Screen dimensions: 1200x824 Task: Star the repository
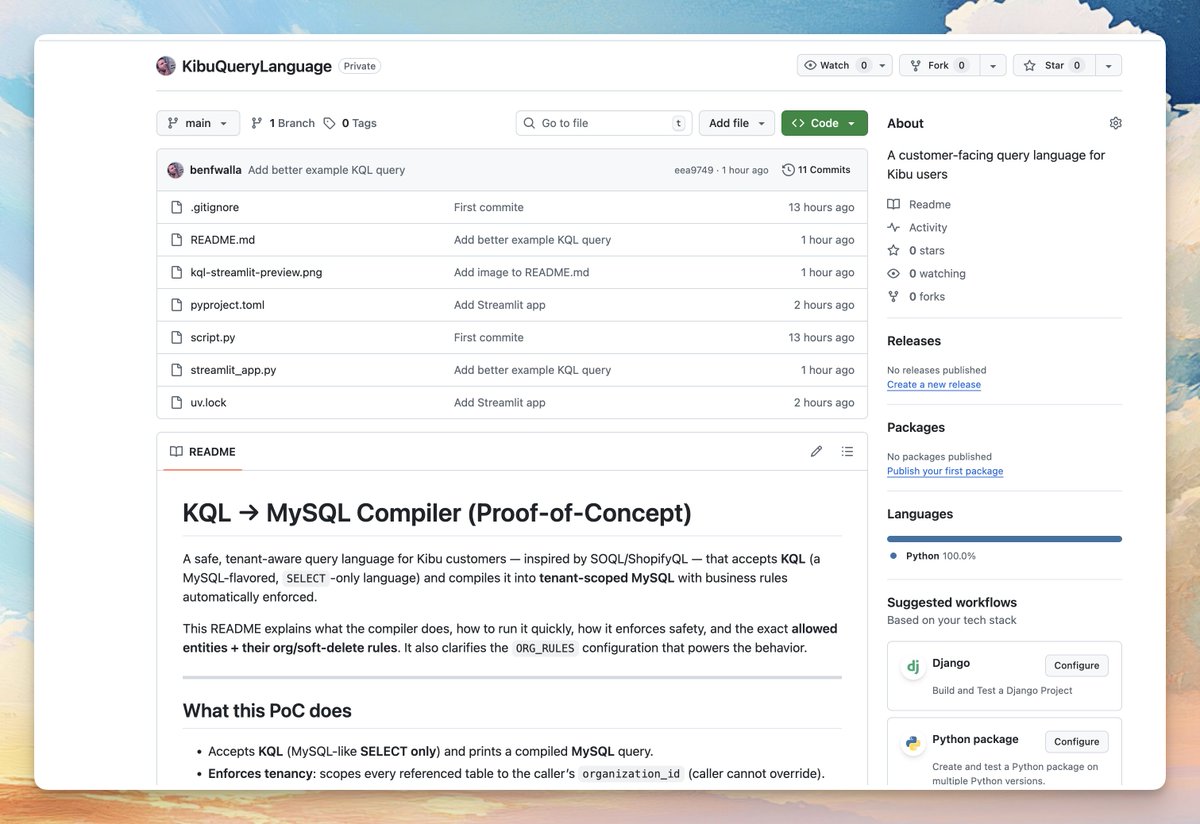(1054, 65)
